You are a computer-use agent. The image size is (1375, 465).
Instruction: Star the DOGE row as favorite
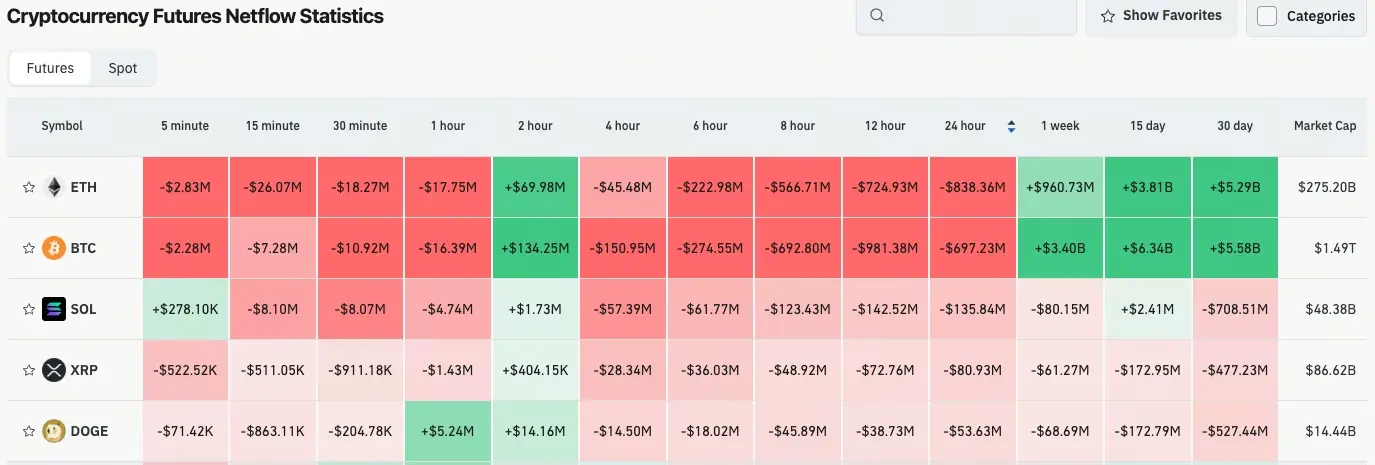click(29, 431)
